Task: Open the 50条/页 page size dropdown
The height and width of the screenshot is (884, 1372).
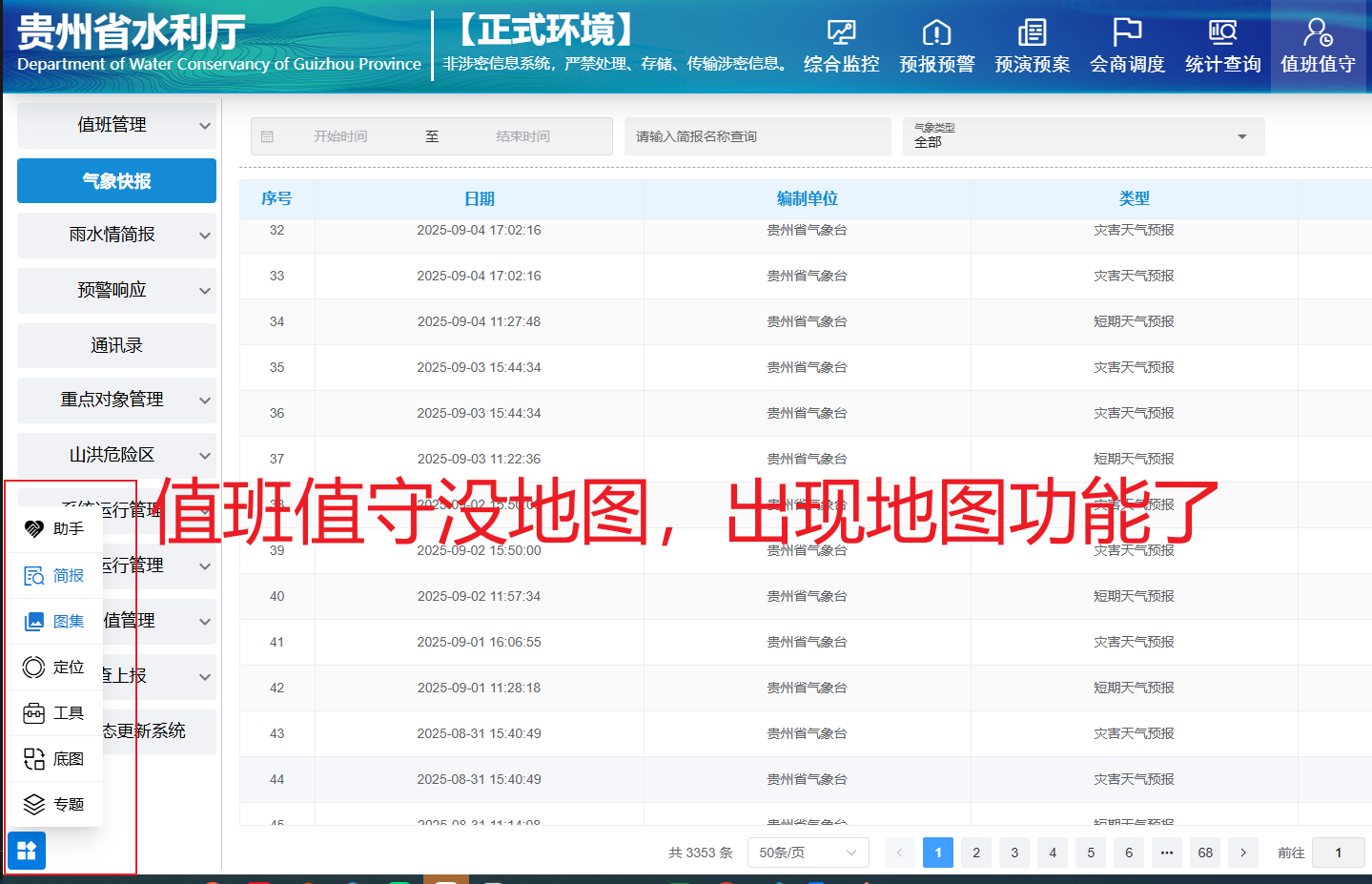Action: (808, 853)
